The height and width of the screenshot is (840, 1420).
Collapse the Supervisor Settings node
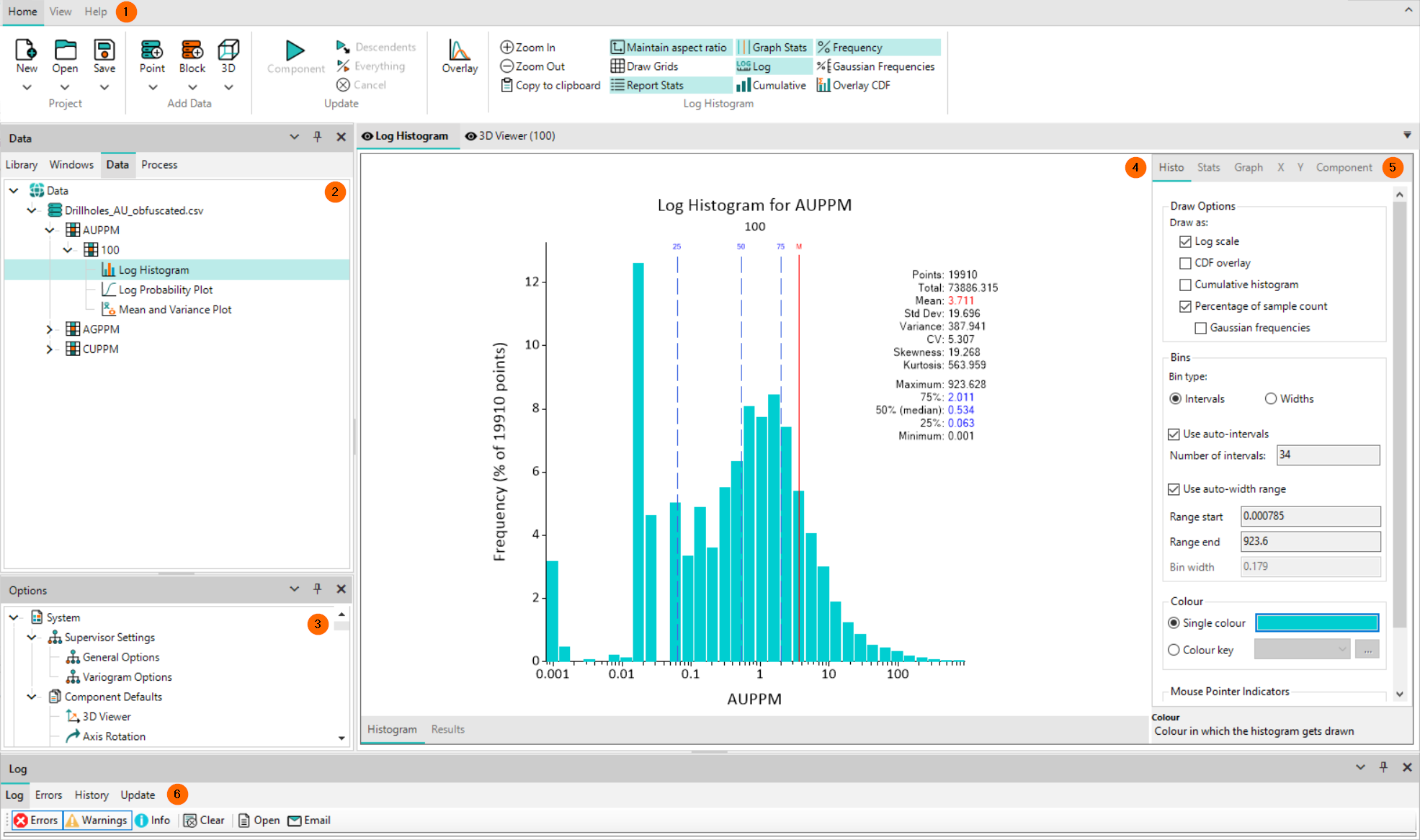click(x=32, y=638)
